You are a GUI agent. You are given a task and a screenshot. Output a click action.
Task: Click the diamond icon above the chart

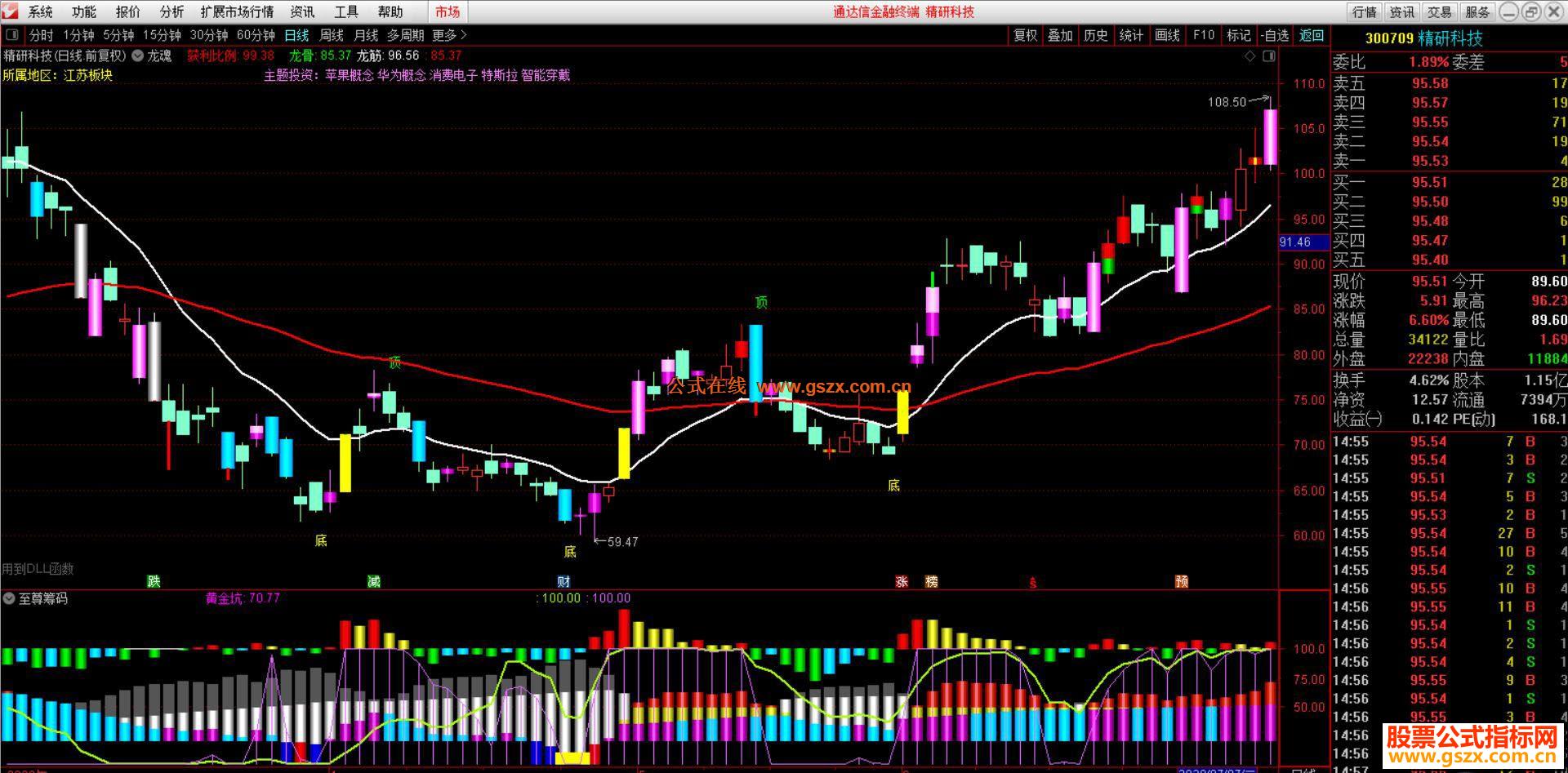coord(1249,56)
